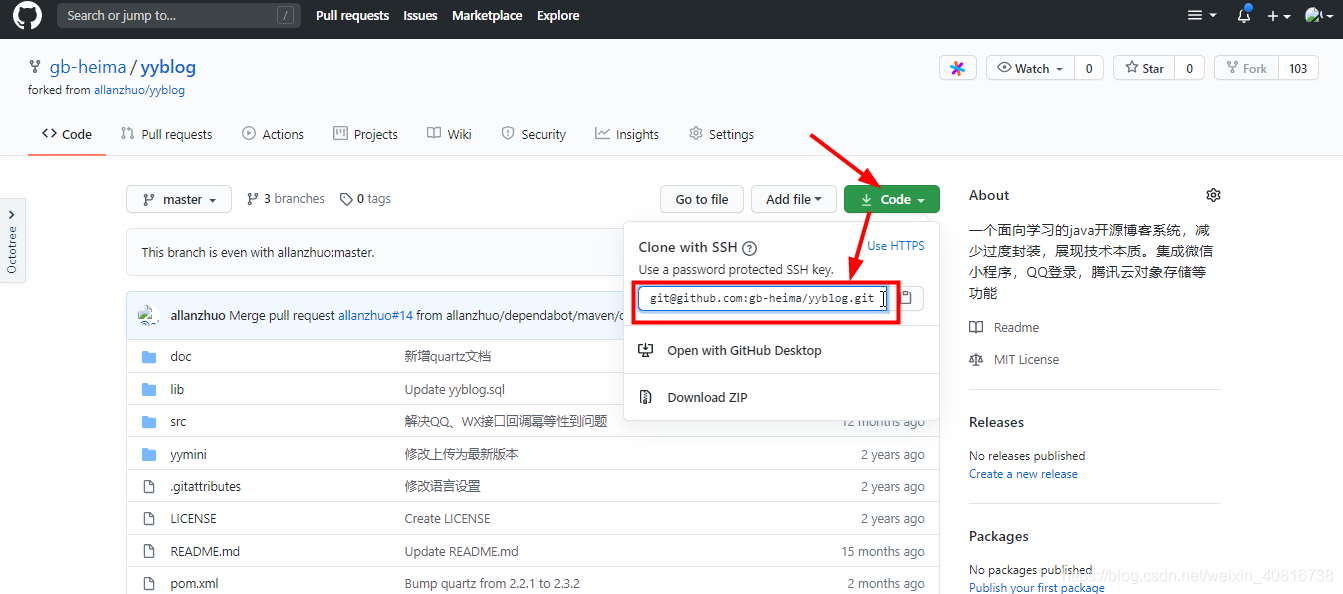
Task: Open the notifications bell
Action: 1244,15
